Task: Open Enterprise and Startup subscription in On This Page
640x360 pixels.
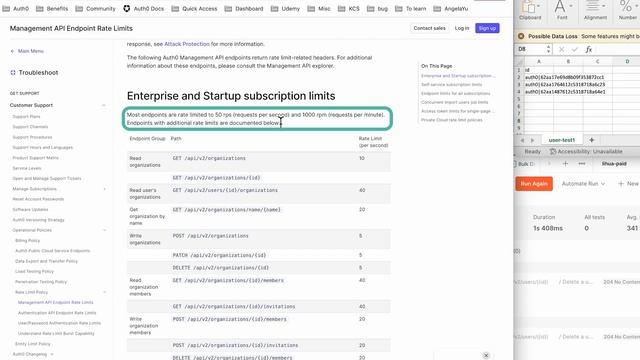Action: pos(458,76)
